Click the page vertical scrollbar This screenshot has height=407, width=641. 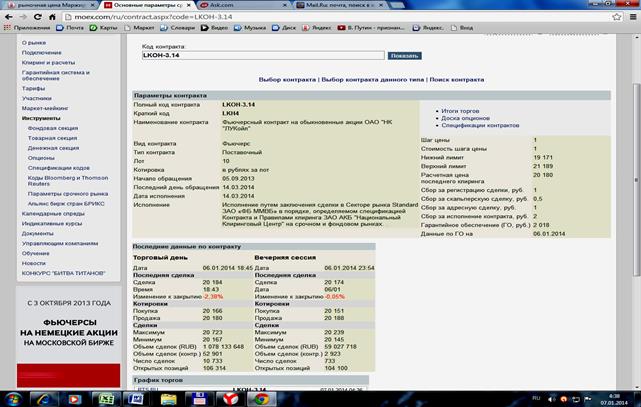pos(636,180)
